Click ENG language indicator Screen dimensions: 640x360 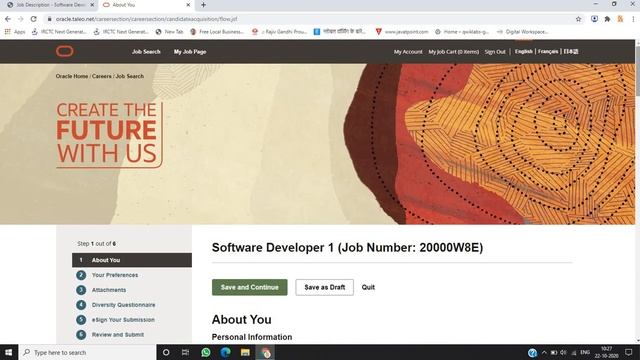tap(585, 352)
